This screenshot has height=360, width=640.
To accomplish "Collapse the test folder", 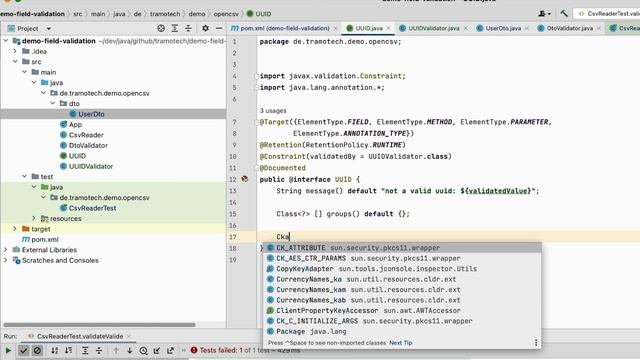I will [x=24, y=176].
